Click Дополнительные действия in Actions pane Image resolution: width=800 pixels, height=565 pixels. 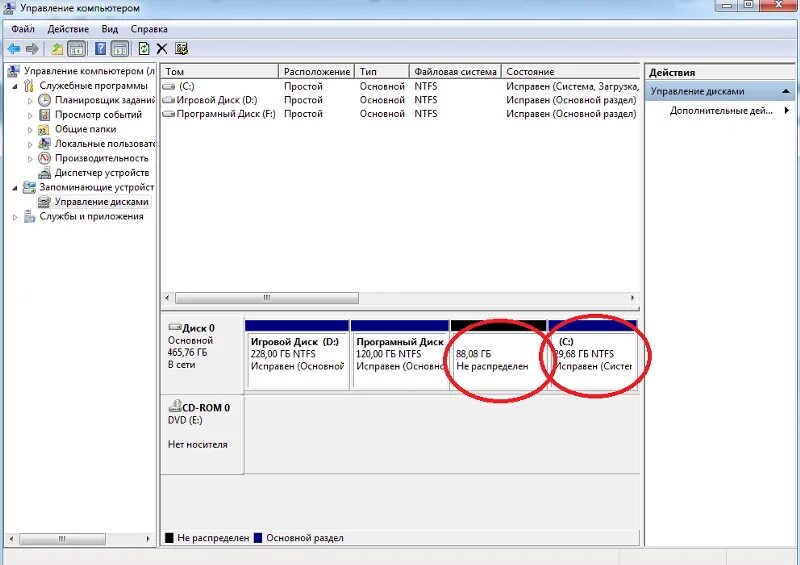[721, 111]
